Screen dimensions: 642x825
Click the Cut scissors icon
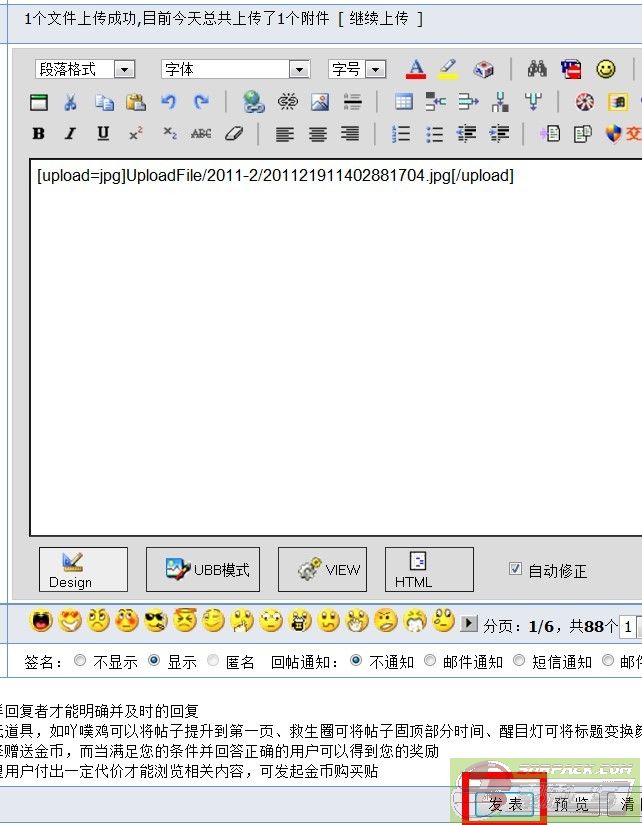71,102
